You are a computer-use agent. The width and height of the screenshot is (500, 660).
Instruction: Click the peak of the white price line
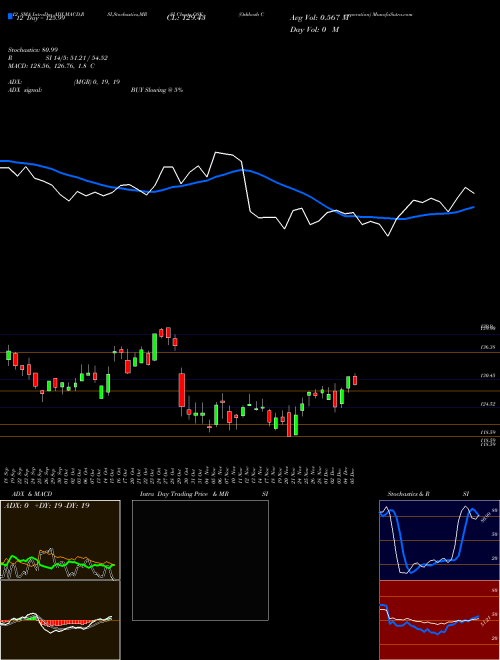216,152
